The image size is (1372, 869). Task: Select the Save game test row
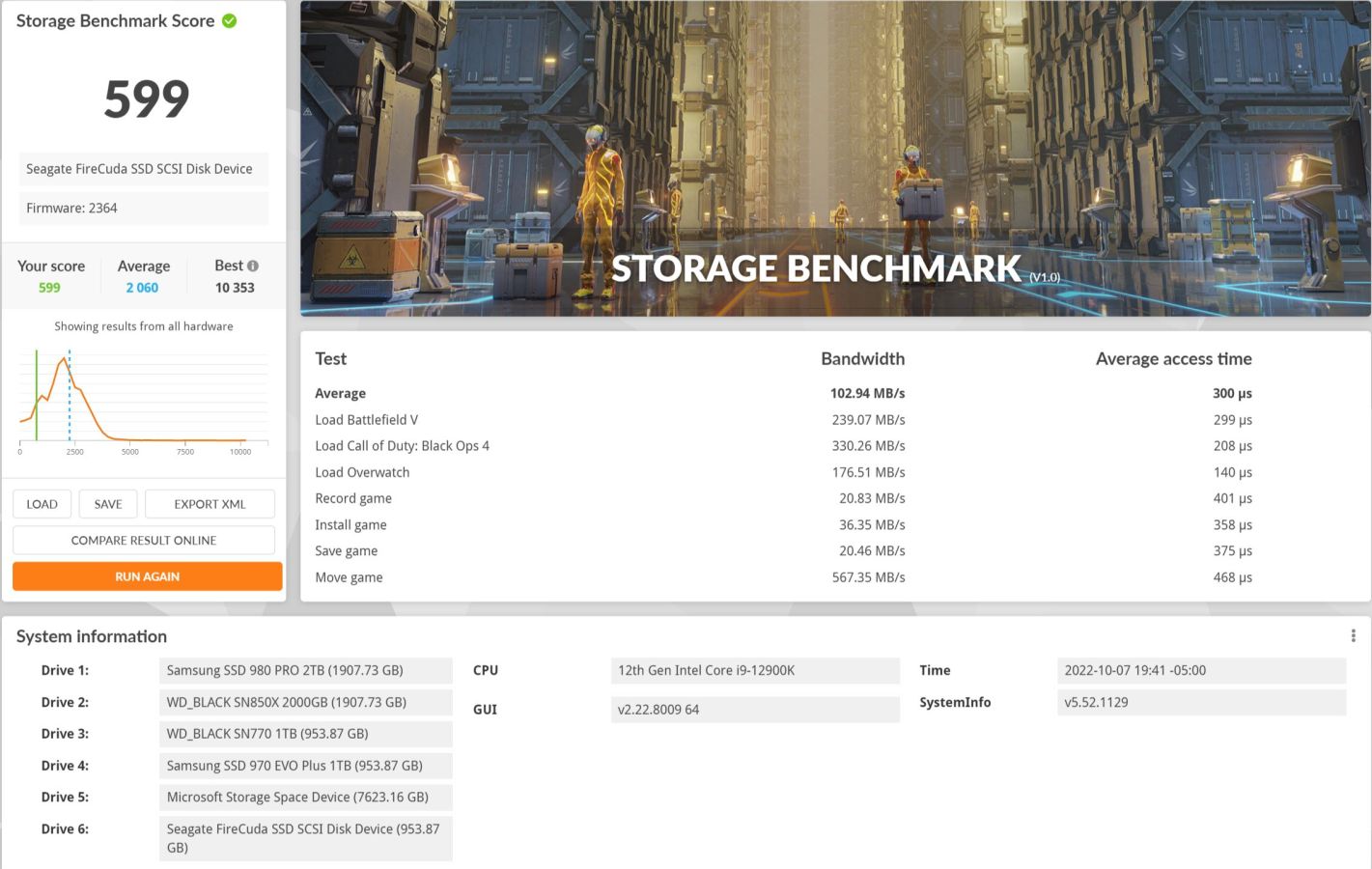click(783, 550)
